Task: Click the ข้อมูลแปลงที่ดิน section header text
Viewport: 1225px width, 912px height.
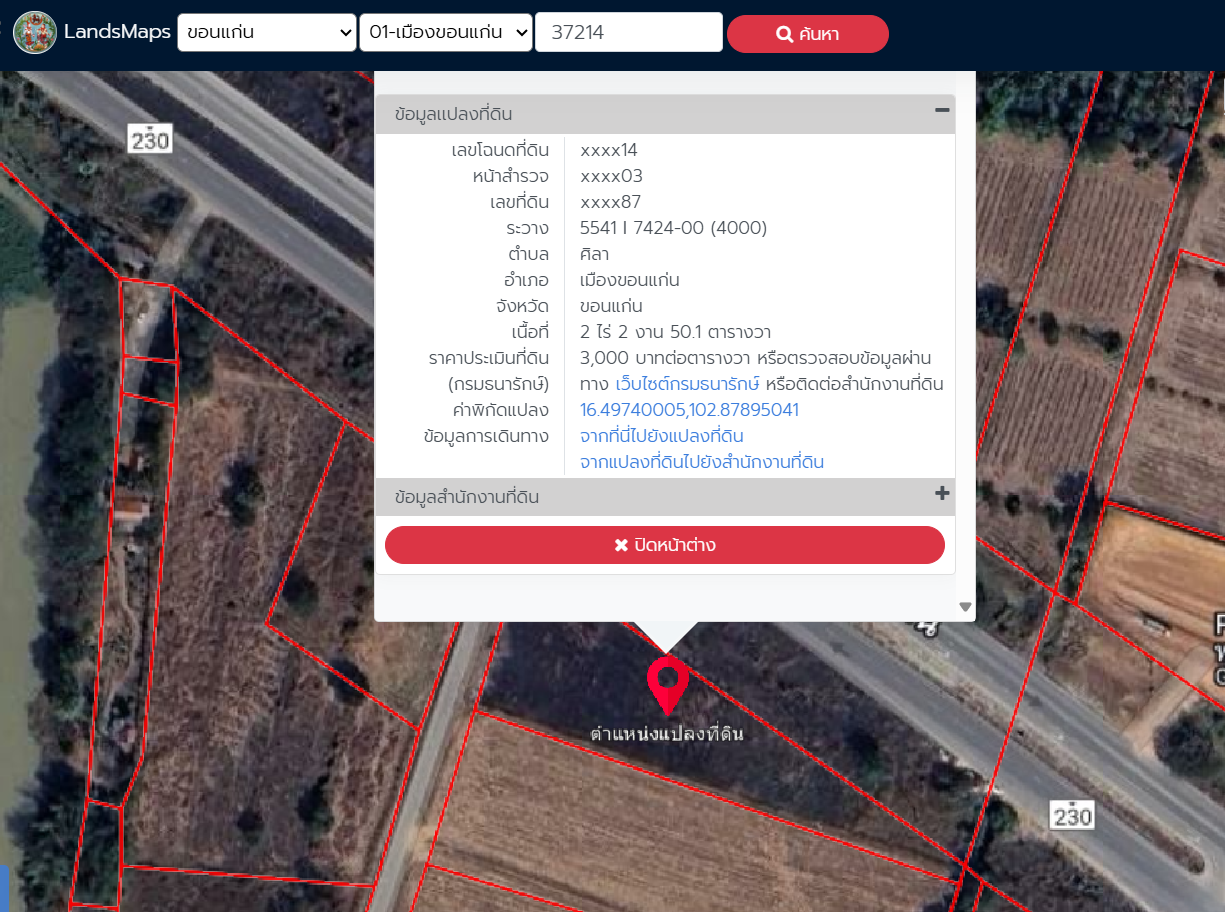Action: 453,114
